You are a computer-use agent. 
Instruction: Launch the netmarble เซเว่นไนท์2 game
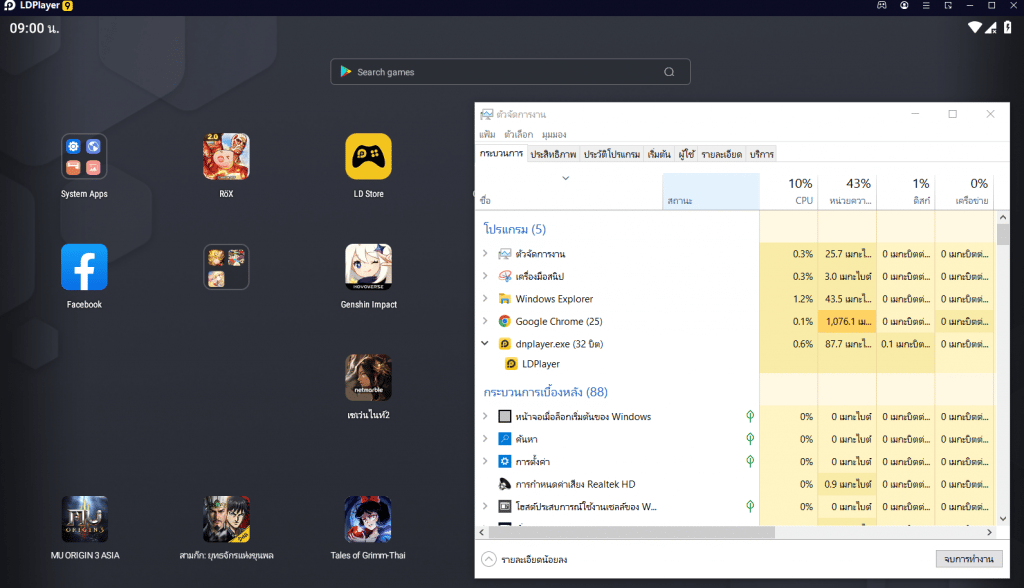(x=368, y=377)
